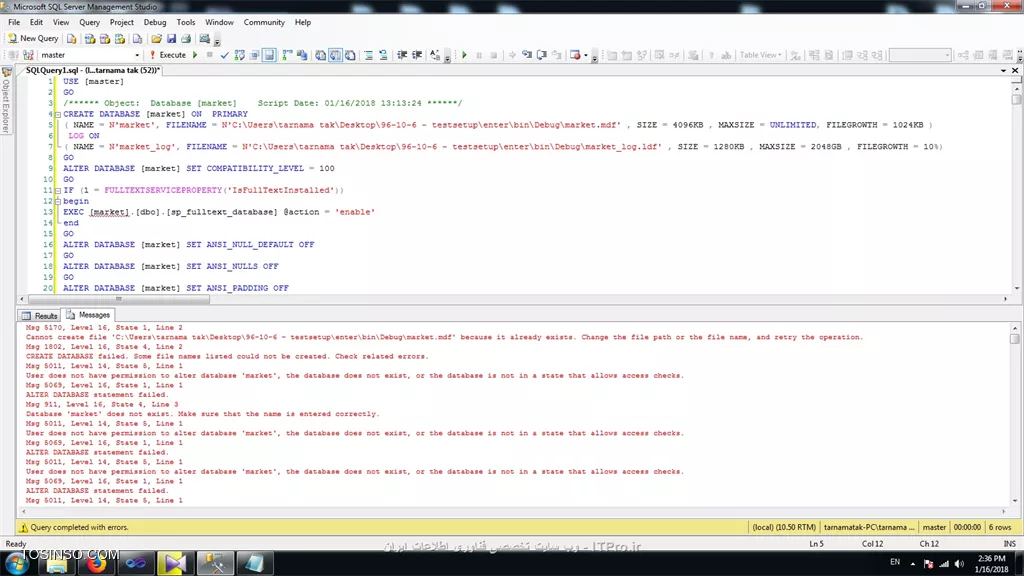Click the Open File folder icon
This screenshot has width=1024, height=576.
pyautogui.click(x=157, y=39)
